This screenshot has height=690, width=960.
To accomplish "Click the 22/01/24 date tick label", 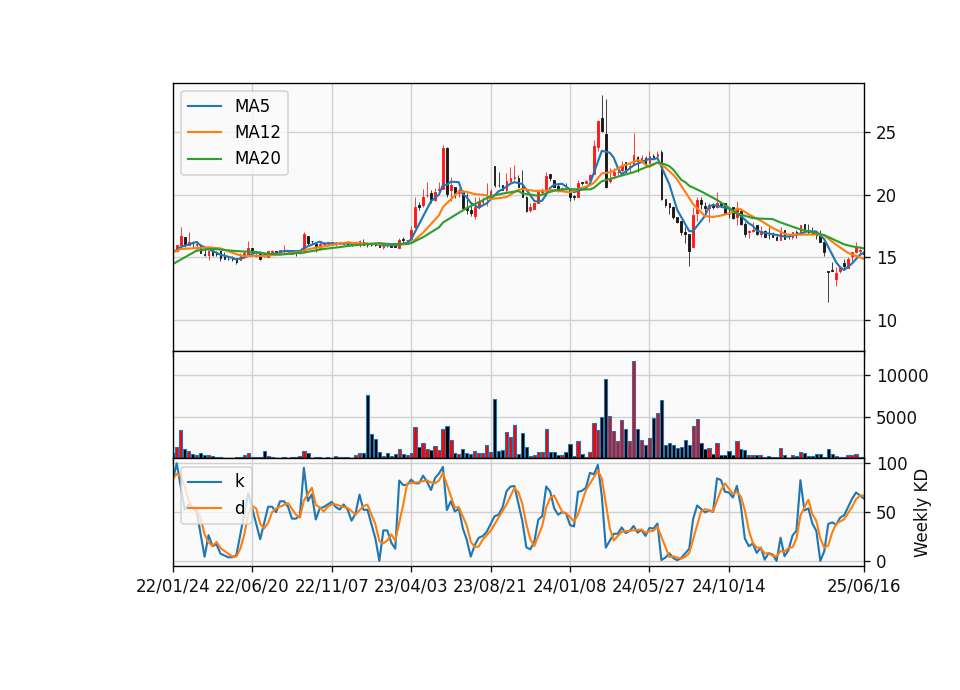I will click(x=173, y=587).
